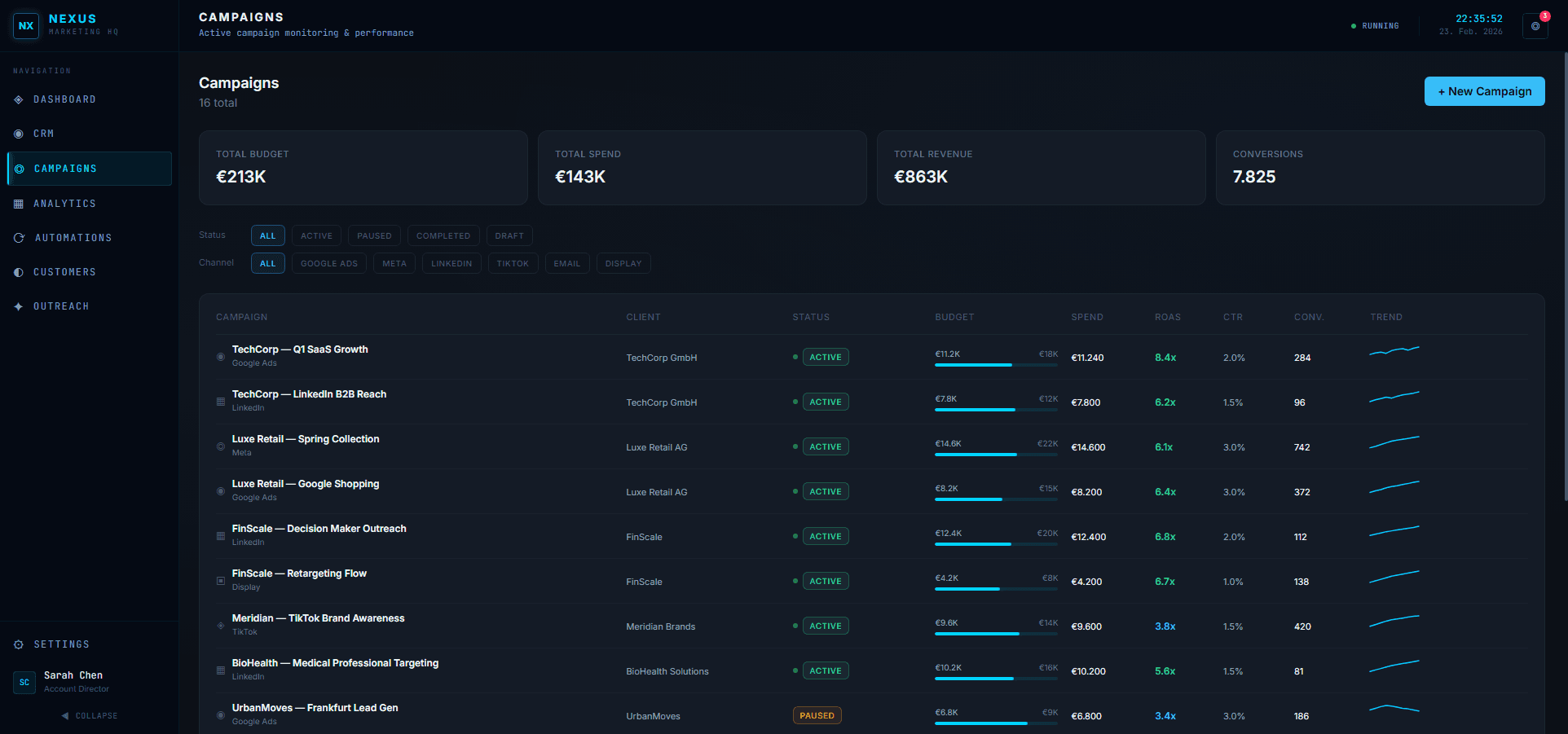Collapse the sidebar navigation

(90, 715)
